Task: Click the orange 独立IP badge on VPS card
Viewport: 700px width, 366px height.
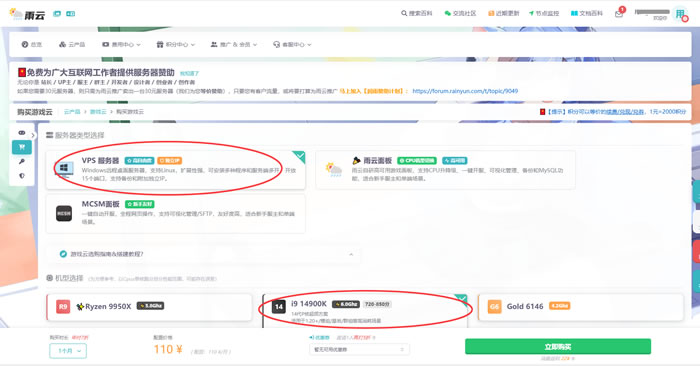Action: point(170,161)
